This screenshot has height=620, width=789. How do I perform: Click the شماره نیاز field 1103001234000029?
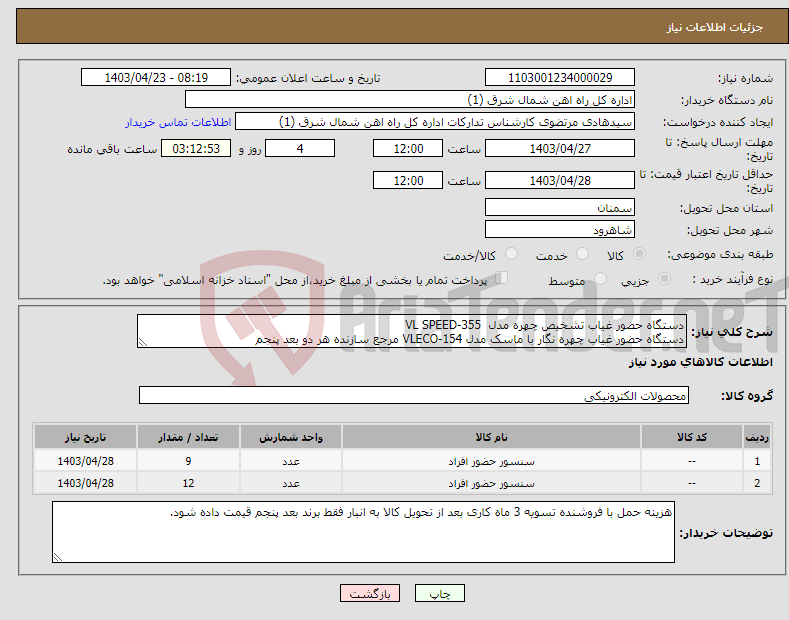[x=560, y=78]
